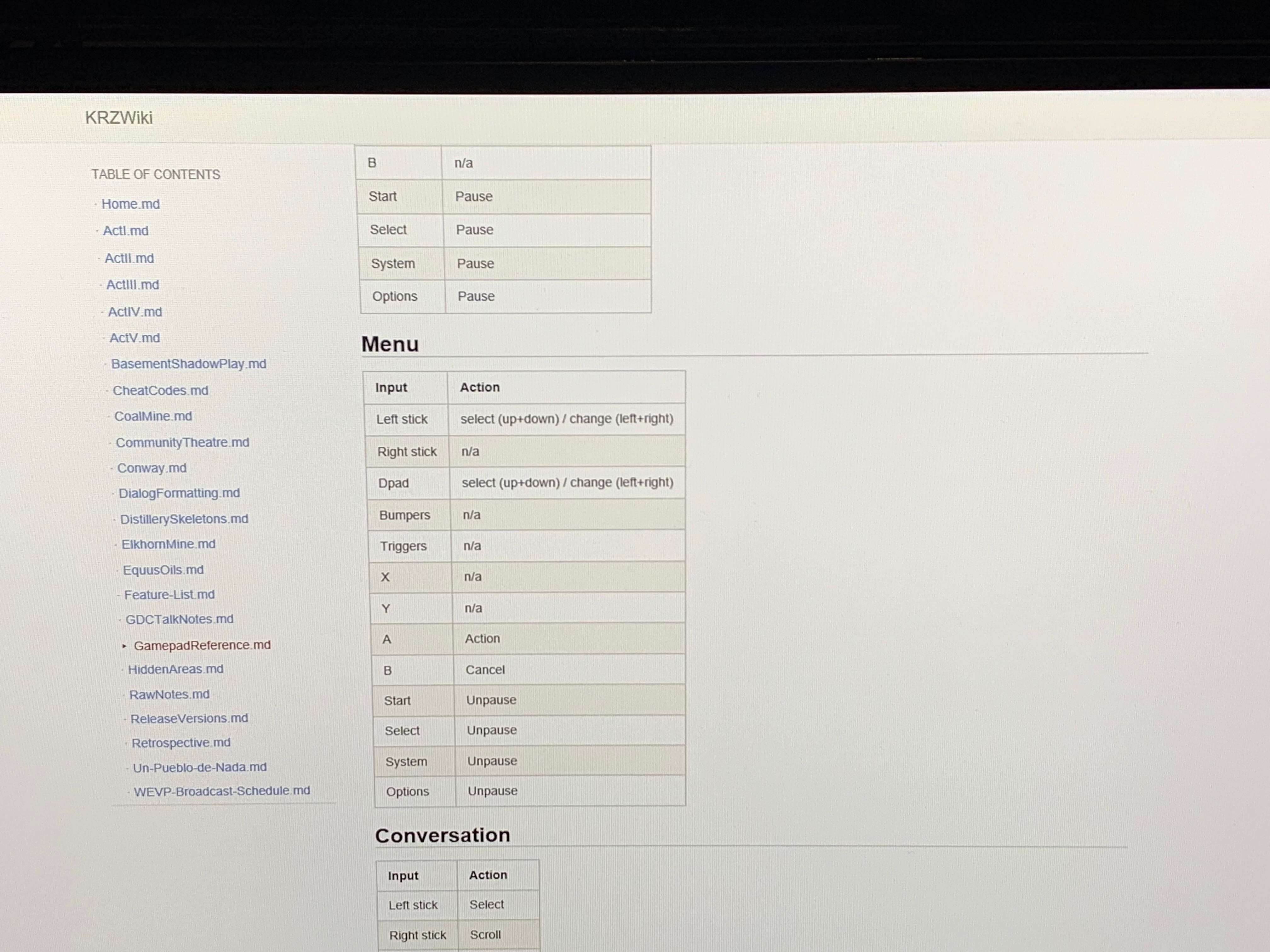Image resolution: width=1270 pixels, height=952 pixels.
Task: Open the BasementShadowPlay.md page
Action: coord(188,364)
